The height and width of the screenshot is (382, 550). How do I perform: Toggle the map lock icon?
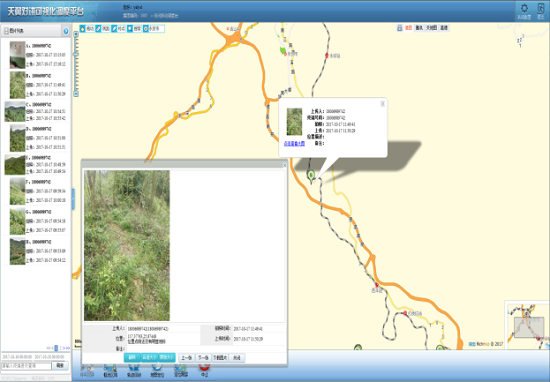tap(399, 28)
